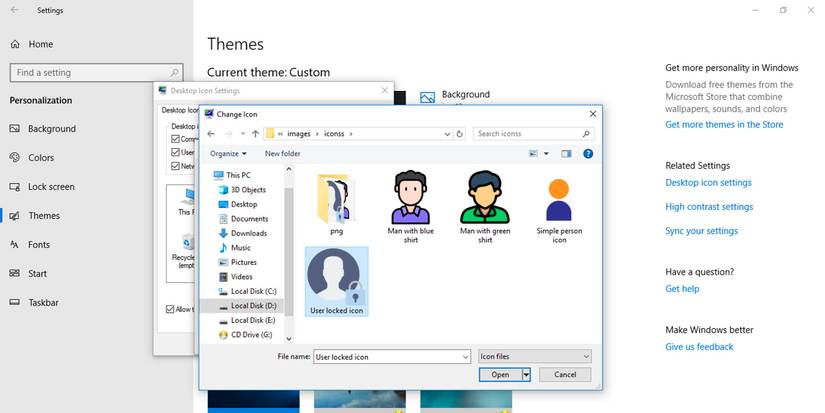Click the navigation pane scroll down arrow
This screenshot has width=825, height=413.
tap(288, 339)
